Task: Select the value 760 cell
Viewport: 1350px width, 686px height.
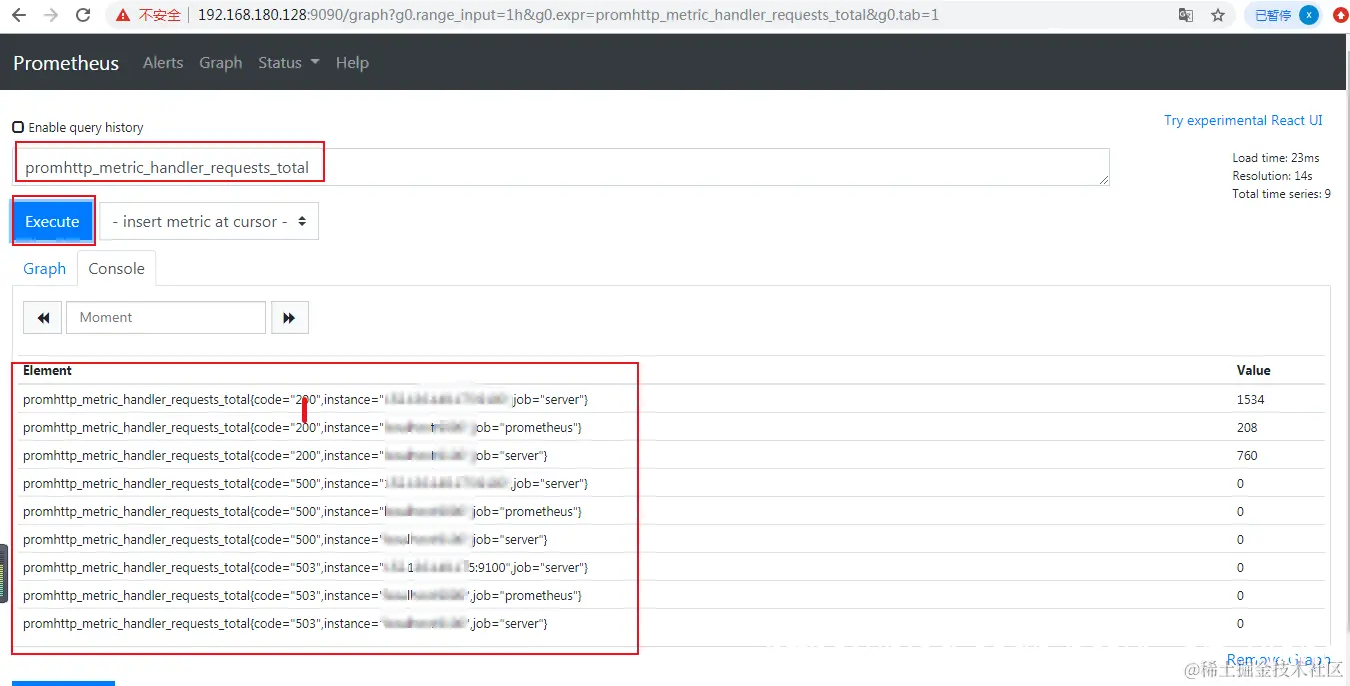Action: pyautogui.click(x=1247, y=455)
